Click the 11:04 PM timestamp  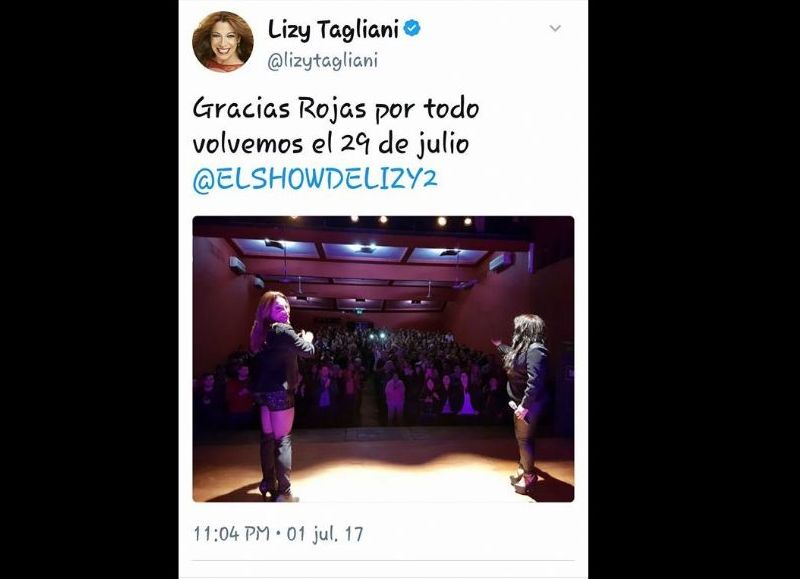(232, 534)
